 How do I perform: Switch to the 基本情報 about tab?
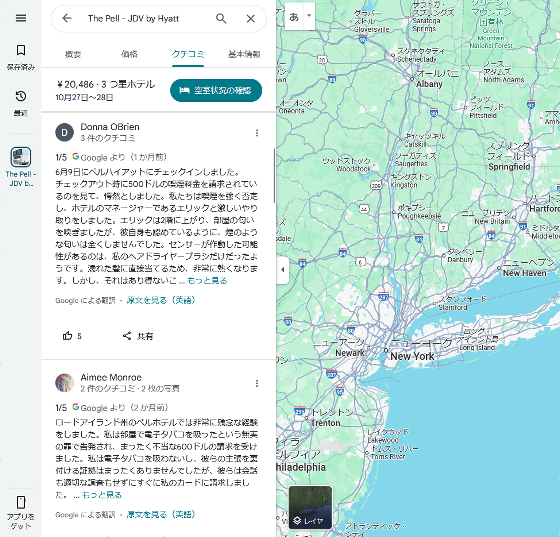point(244,54)
